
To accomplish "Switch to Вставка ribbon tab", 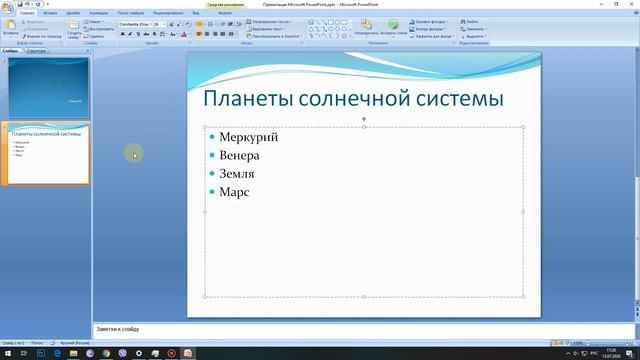I will pyautogui.click(x=50, y=13).
